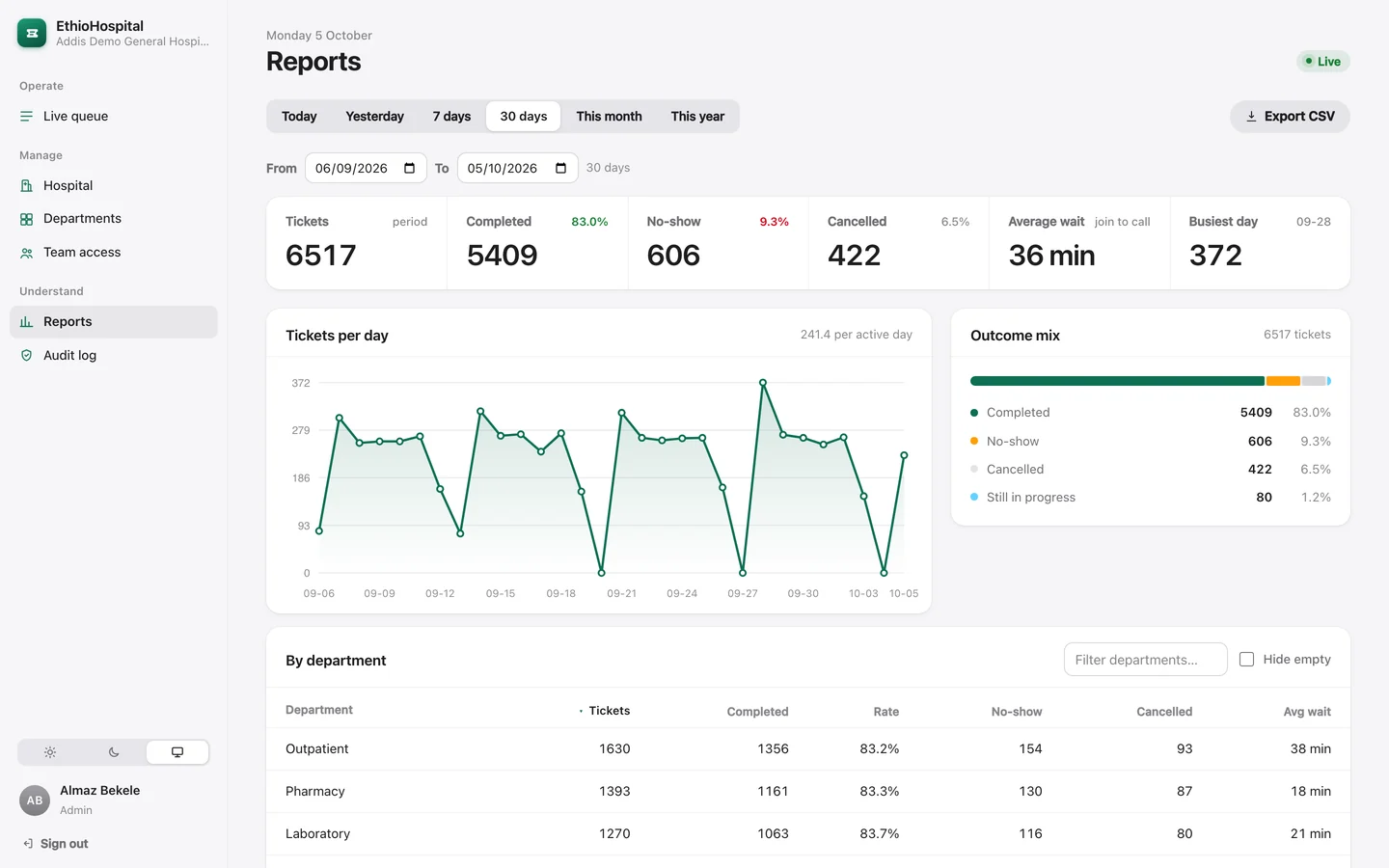
Task: Select the 30 days range tab
Action: click(524, 117)
